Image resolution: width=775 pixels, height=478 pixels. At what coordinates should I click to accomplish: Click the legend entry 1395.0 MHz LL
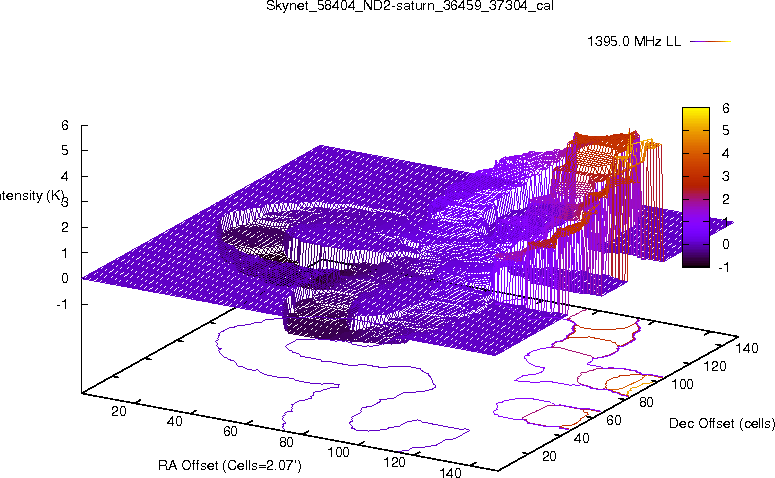pos(634,42)
